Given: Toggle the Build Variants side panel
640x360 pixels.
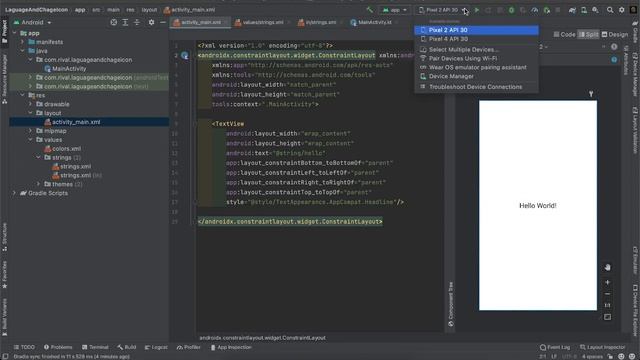Looking at the screenshot, I should (x=4, y=317).
